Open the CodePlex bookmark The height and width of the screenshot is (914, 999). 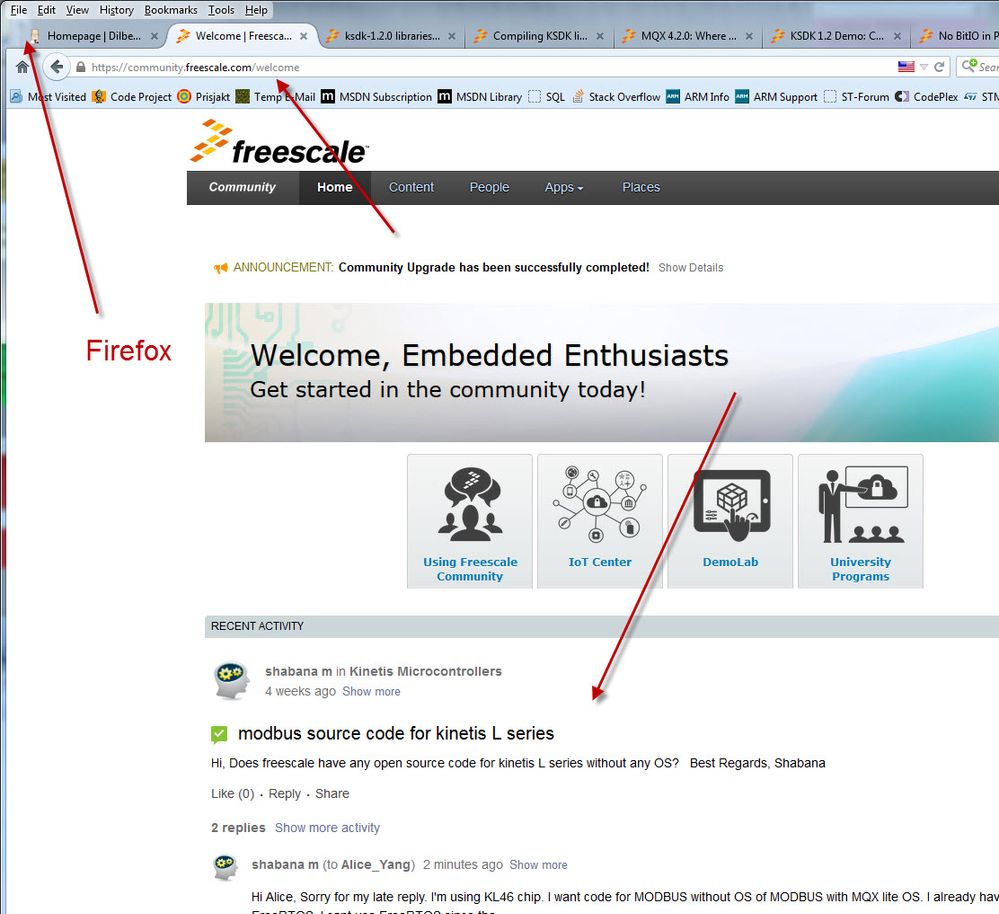[926, 97]
